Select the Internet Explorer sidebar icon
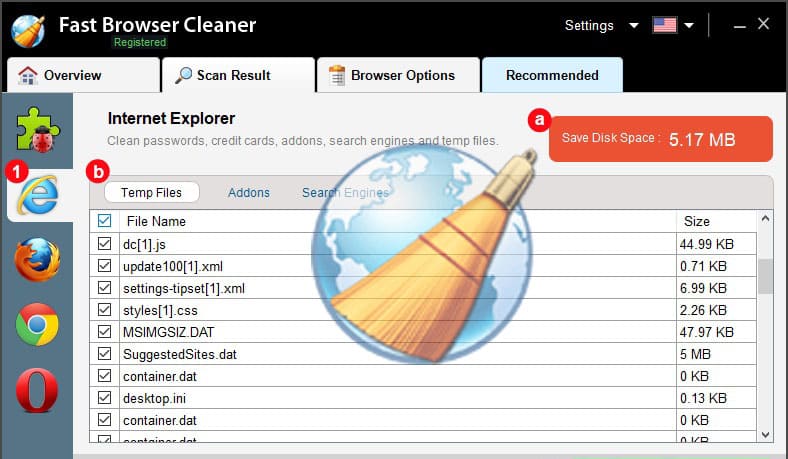Image resolution: width=788 pixels, height=459 pixels. click(x=38, y=195)
